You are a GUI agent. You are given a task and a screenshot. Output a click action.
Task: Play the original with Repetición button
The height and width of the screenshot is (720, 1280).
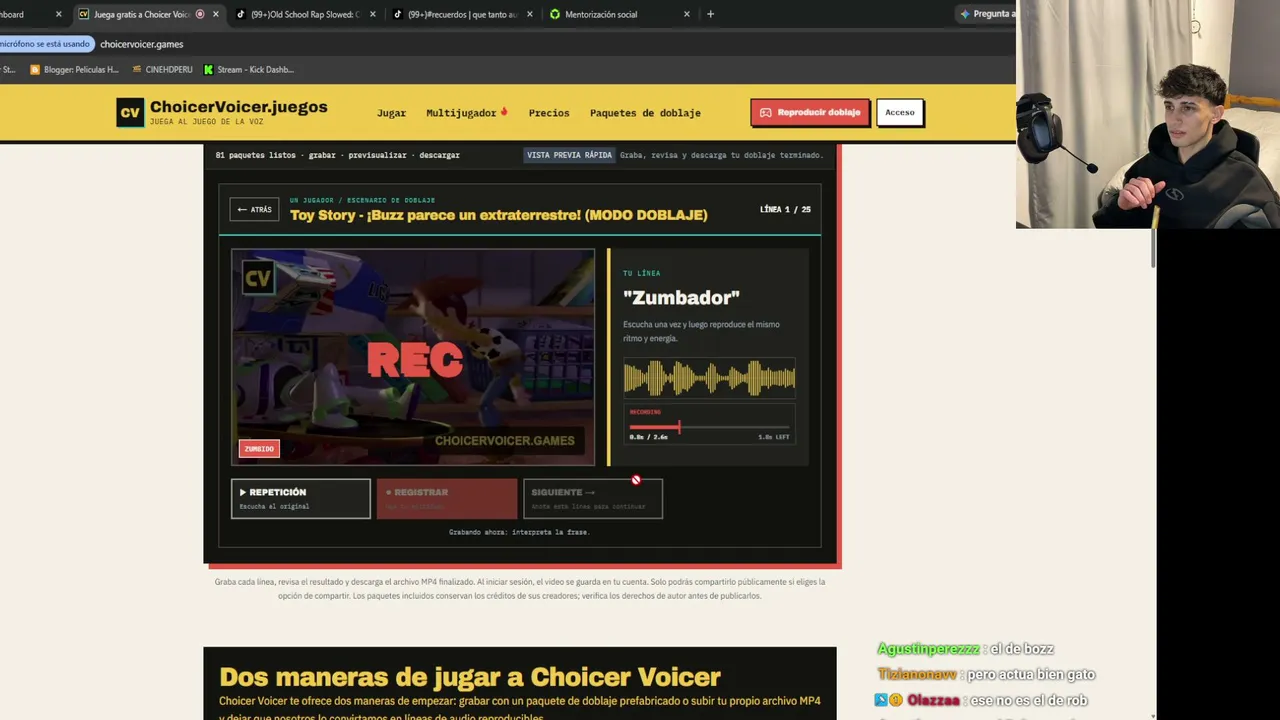[301, 498]
